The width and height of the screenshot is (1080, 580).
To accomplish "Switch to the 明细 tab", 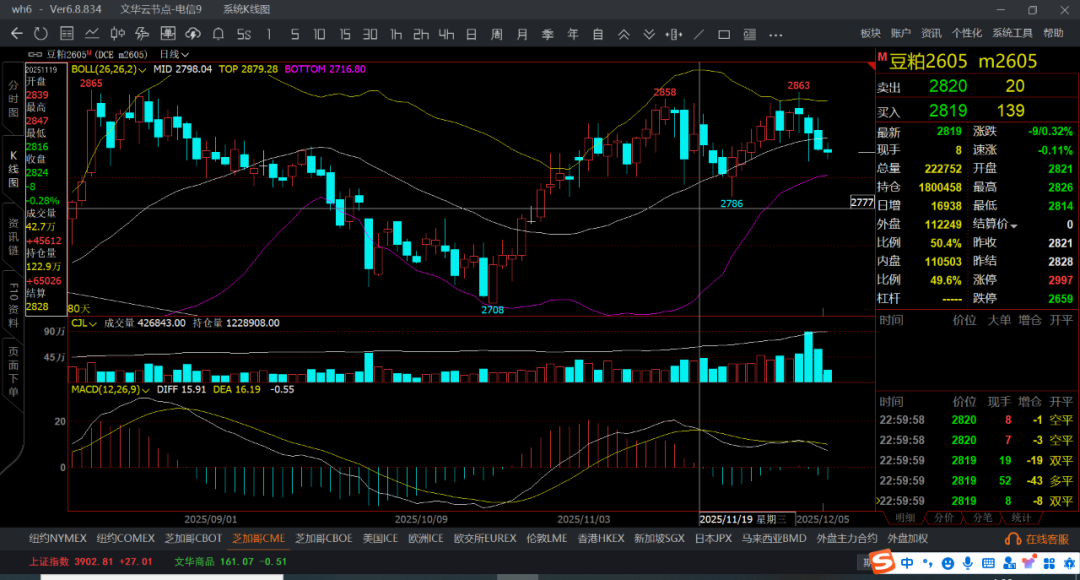I will (905, 518).
